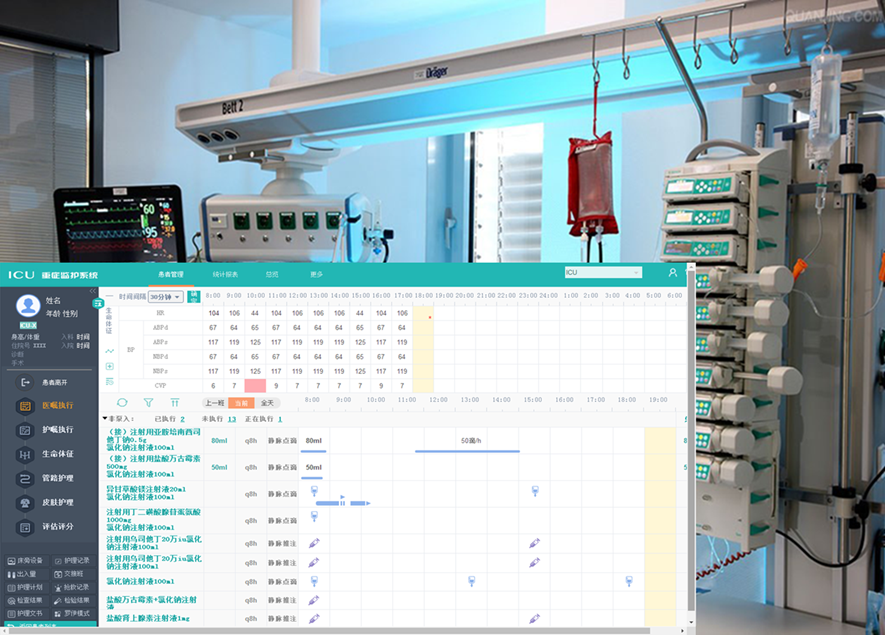
Task: Select the 医嘱执行 sidebar icon
Action: (26, 406)
